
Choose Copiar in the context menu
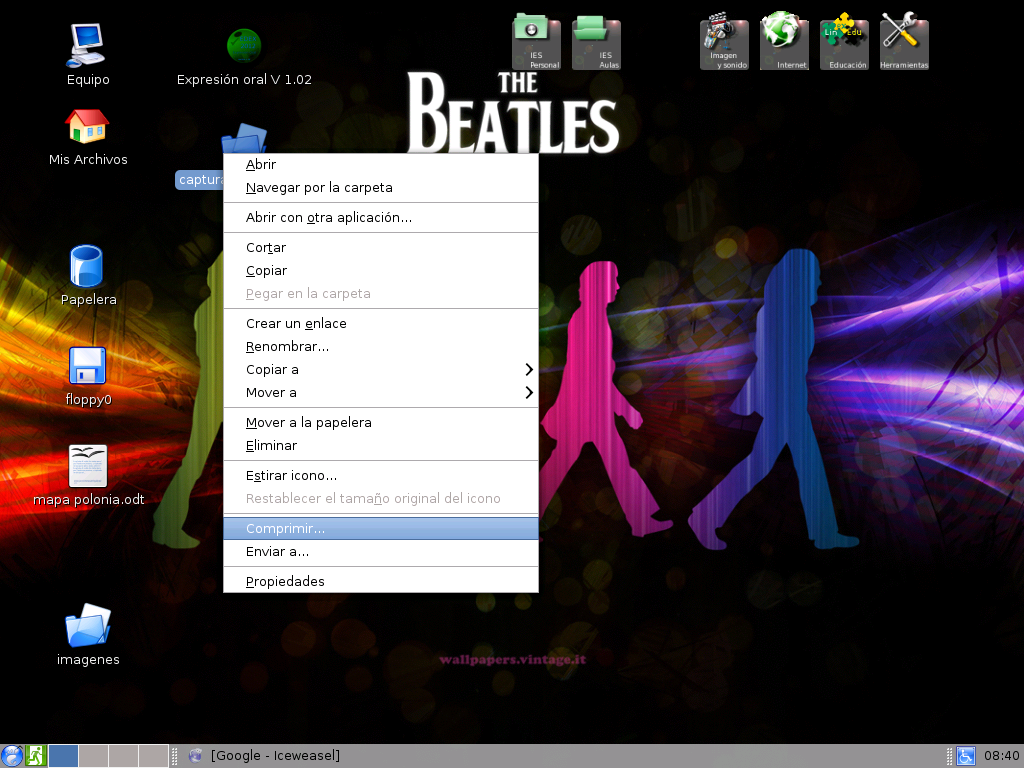tap(381, 270)
